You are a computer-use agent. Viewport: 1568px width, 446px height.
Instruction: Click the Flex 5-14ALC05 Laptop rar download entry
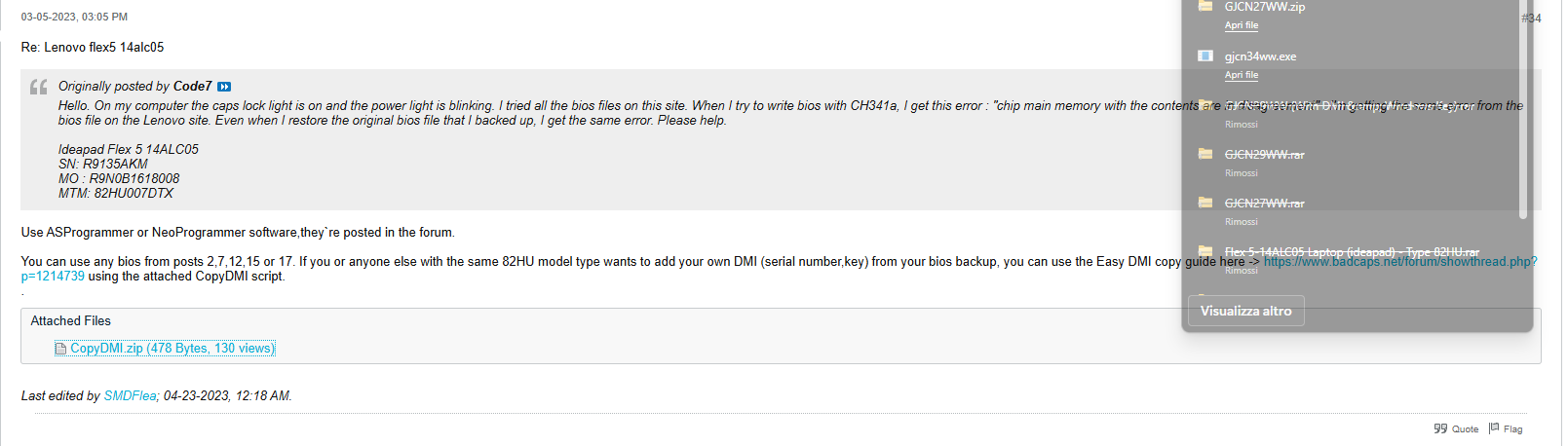(1351, 252)
